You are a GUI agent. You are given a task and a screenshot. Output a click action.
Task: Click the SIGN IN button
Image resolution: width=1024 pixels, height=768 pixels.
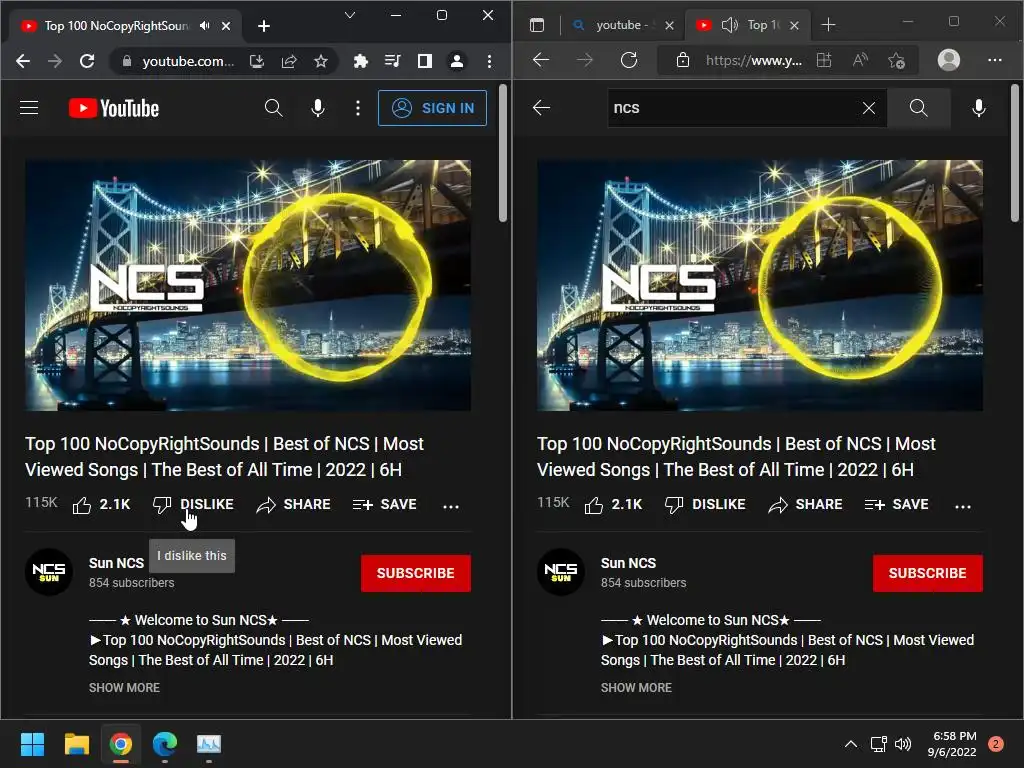coord(432,108)
